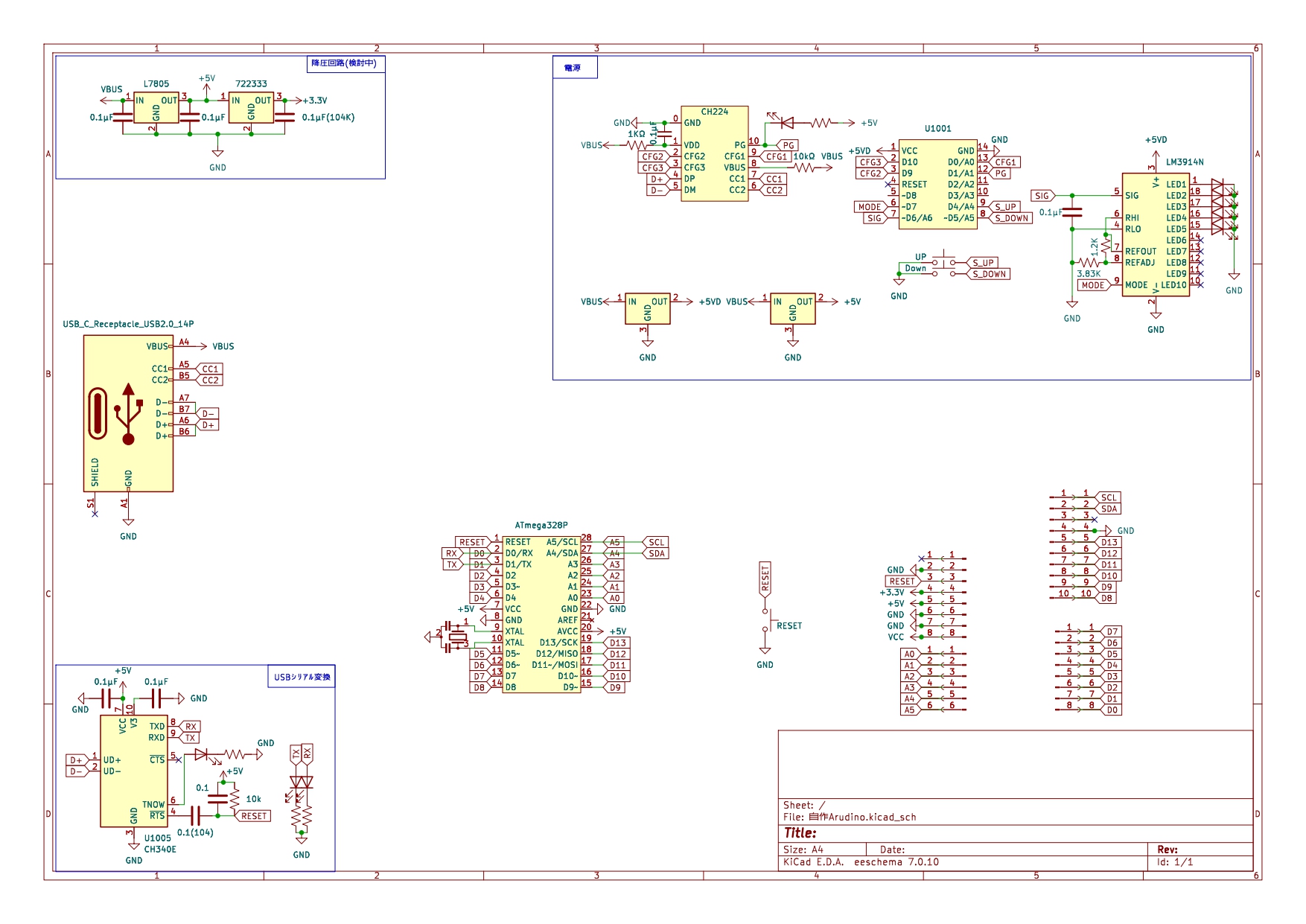The width and height of the screenshot is (1306, 924).
Task: Click the USB_C_Receptacle_USB2.0_14P name text
Action: (x=128, y=324)
